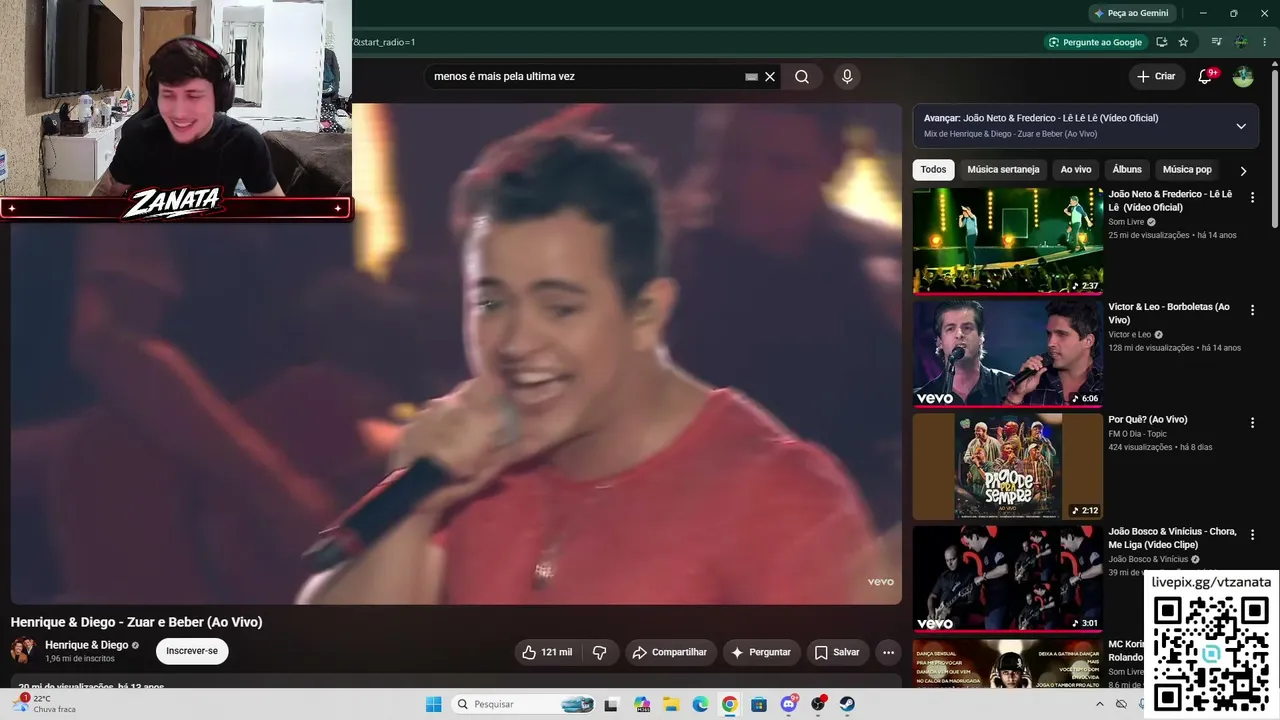Open the Windows Start menu
Viewport: 1280px width, 720px height.
click(434, 704)
